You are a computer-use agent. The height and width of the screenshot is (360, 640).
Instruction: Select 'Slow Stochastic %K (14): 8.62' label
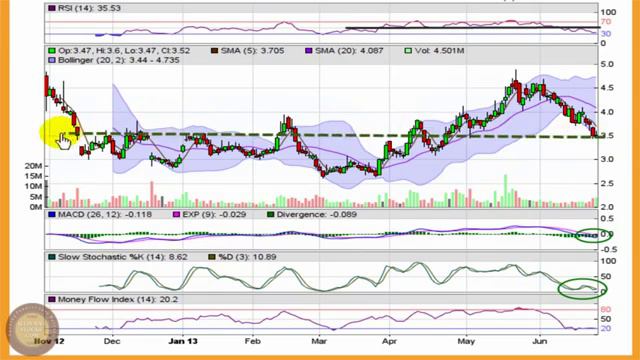(x=123, y=257)
